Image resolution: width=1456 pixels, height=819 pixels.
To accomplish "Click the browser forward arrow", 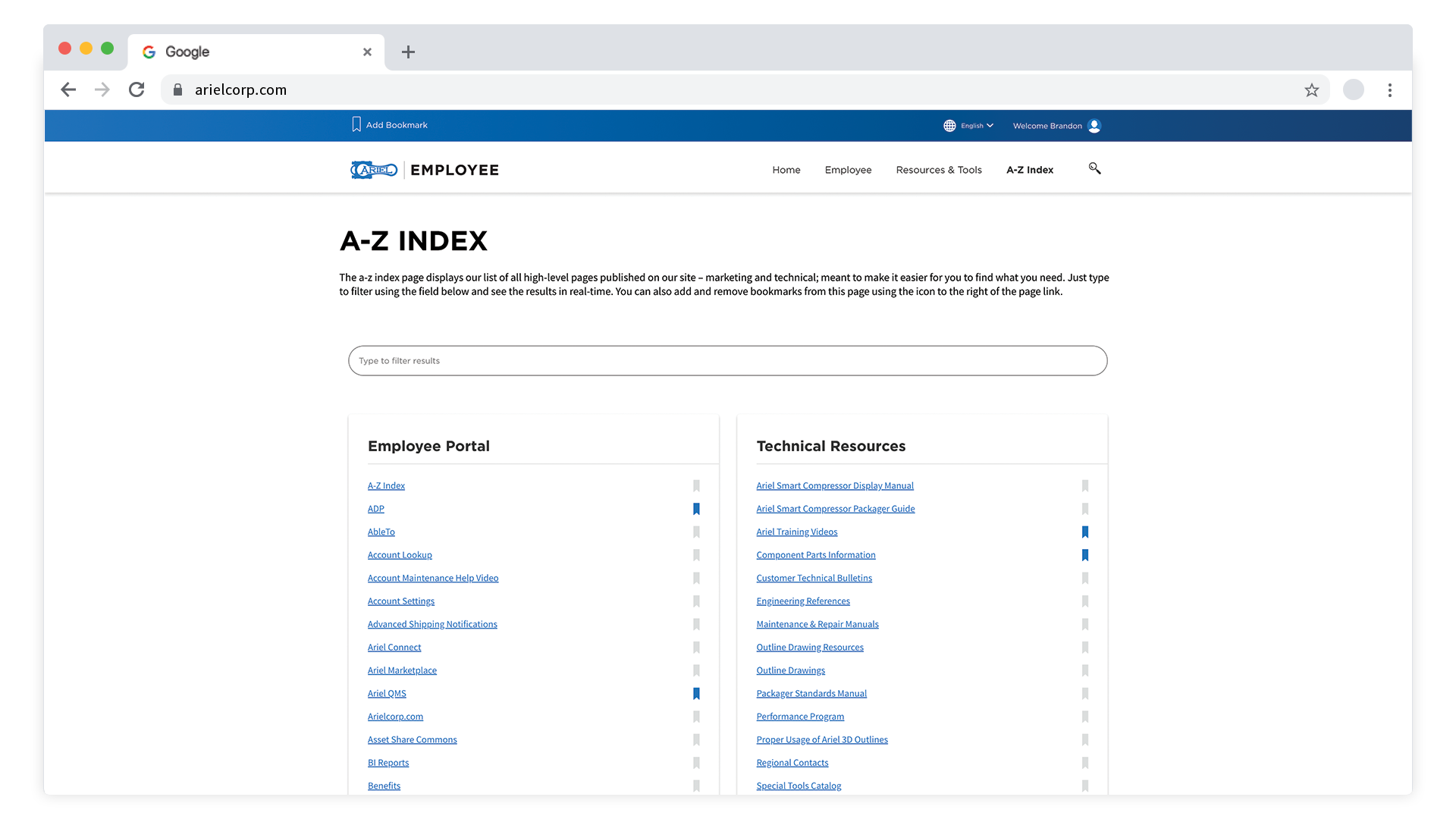I will point(102,89).
